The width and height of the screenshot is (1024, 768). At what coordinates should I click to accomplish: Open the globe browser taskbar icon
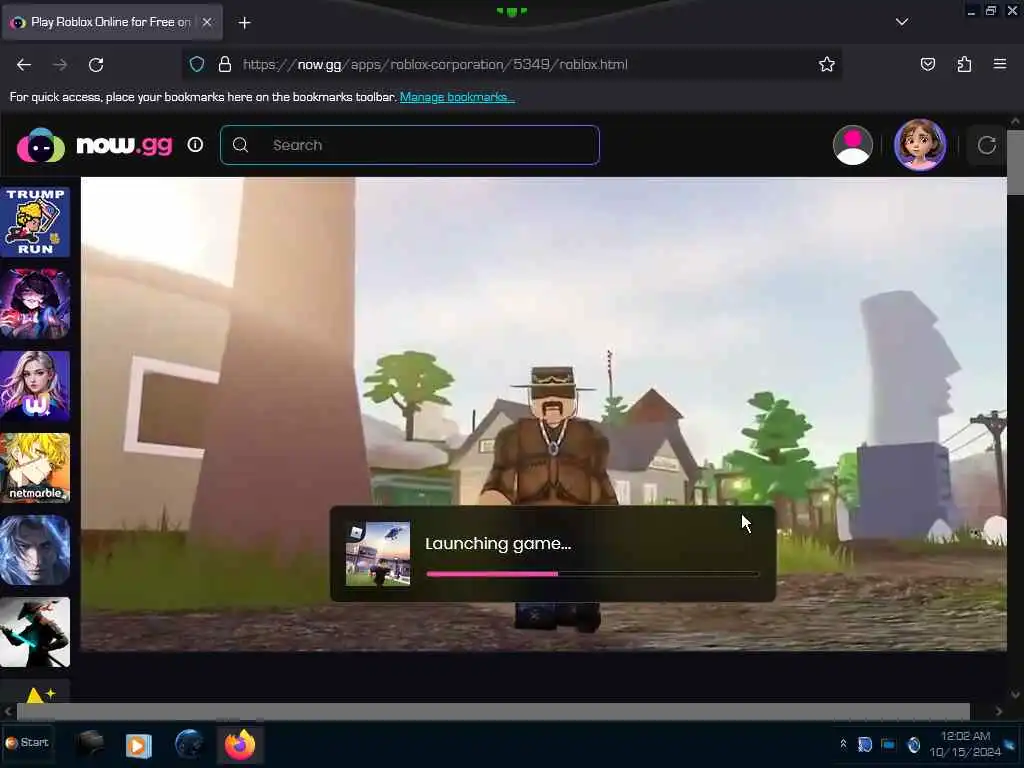point(189,744)
